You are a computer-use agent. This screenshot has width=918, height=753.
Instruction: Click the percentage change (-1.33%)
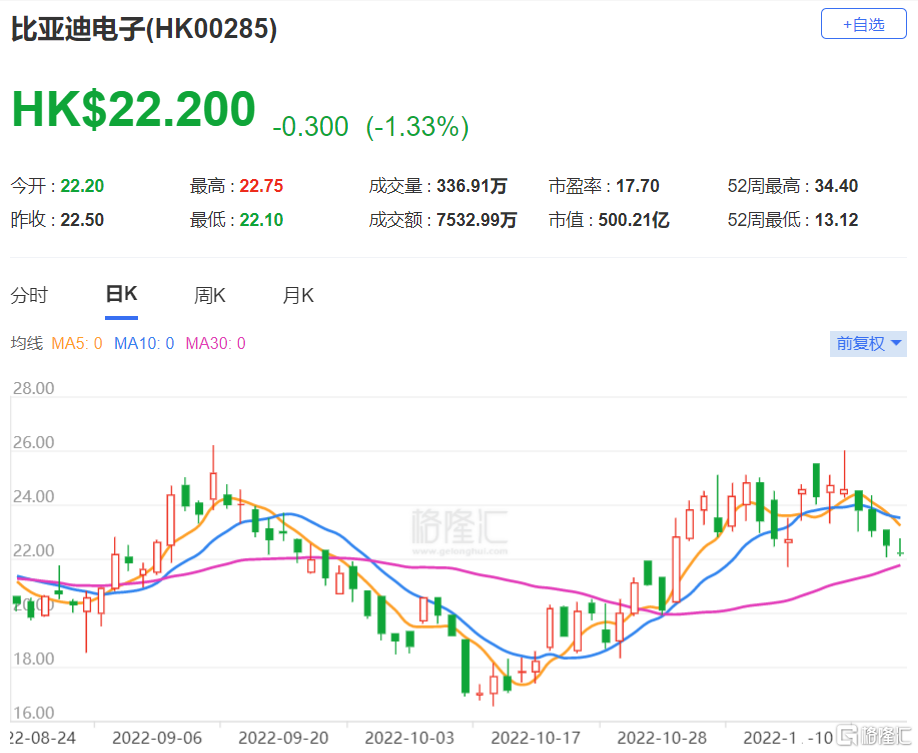click(417, 126)
